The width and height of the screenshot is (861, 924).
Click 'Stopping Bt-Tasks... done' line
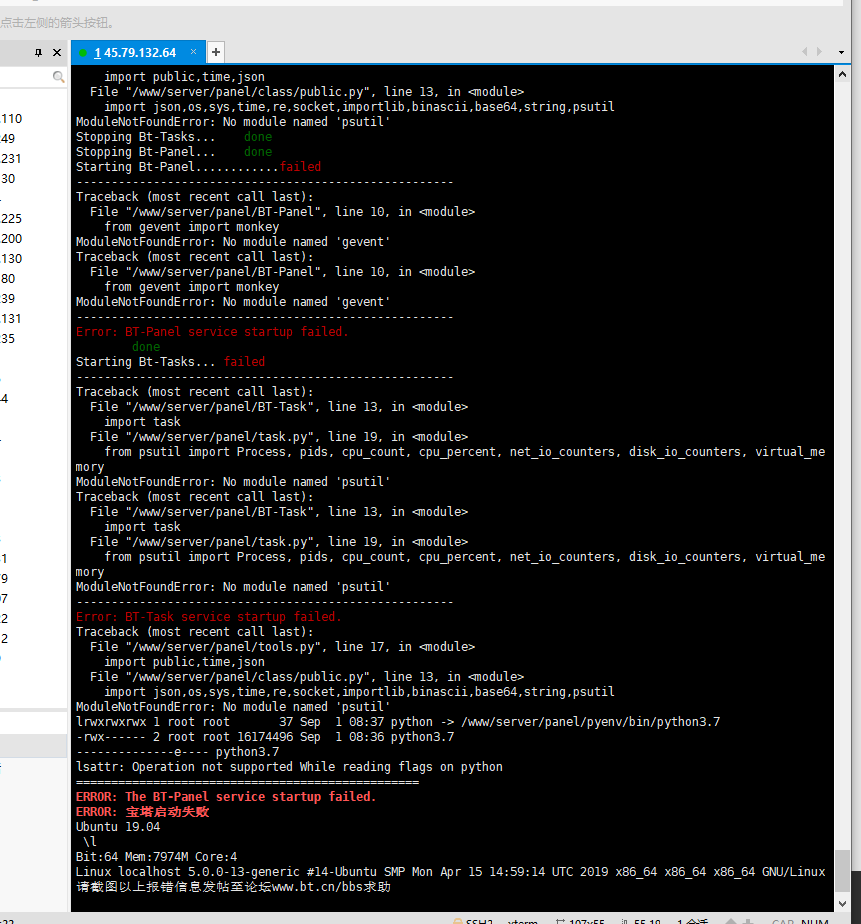tap(174, 137)
